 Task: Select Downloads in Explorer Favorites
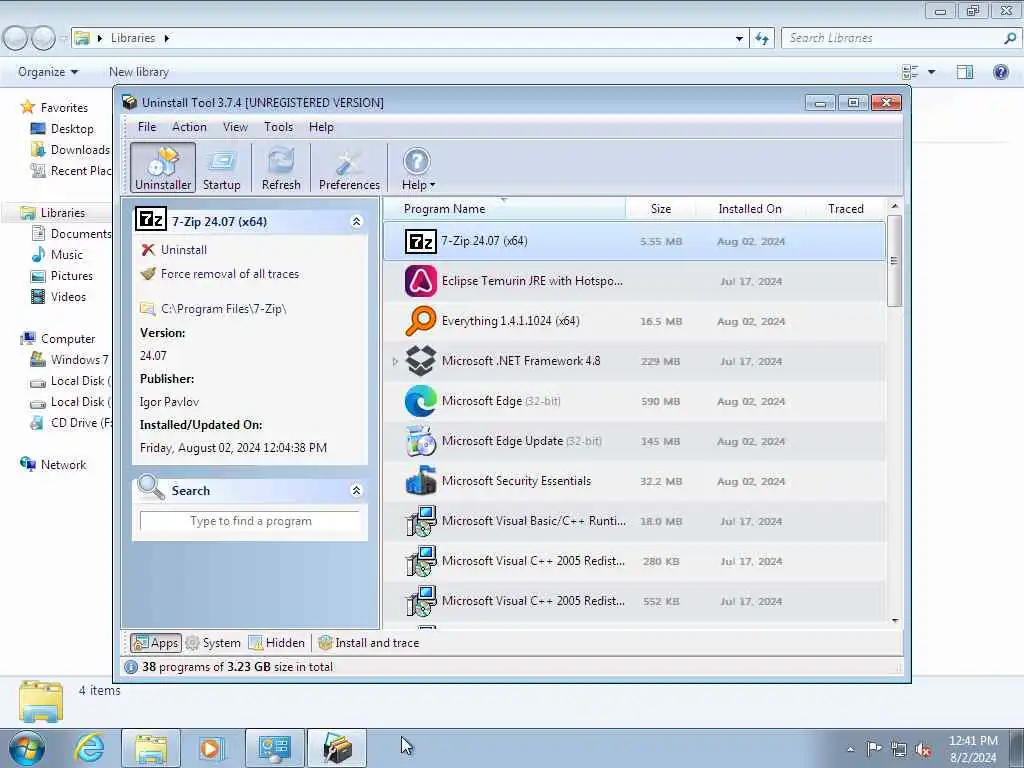coord(71,150)
